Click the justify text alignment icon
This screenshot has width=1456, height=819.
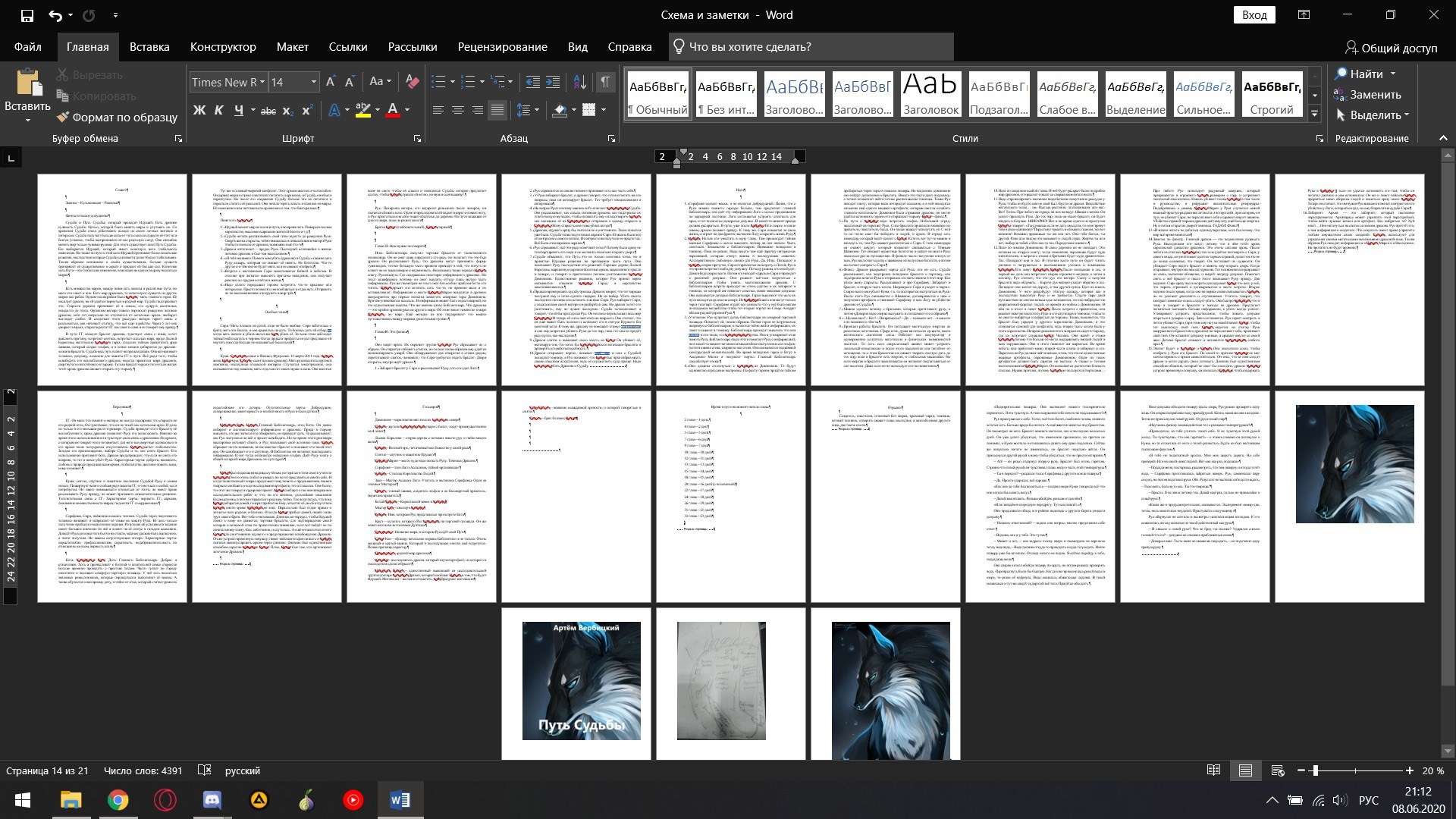tap(497, 110)
